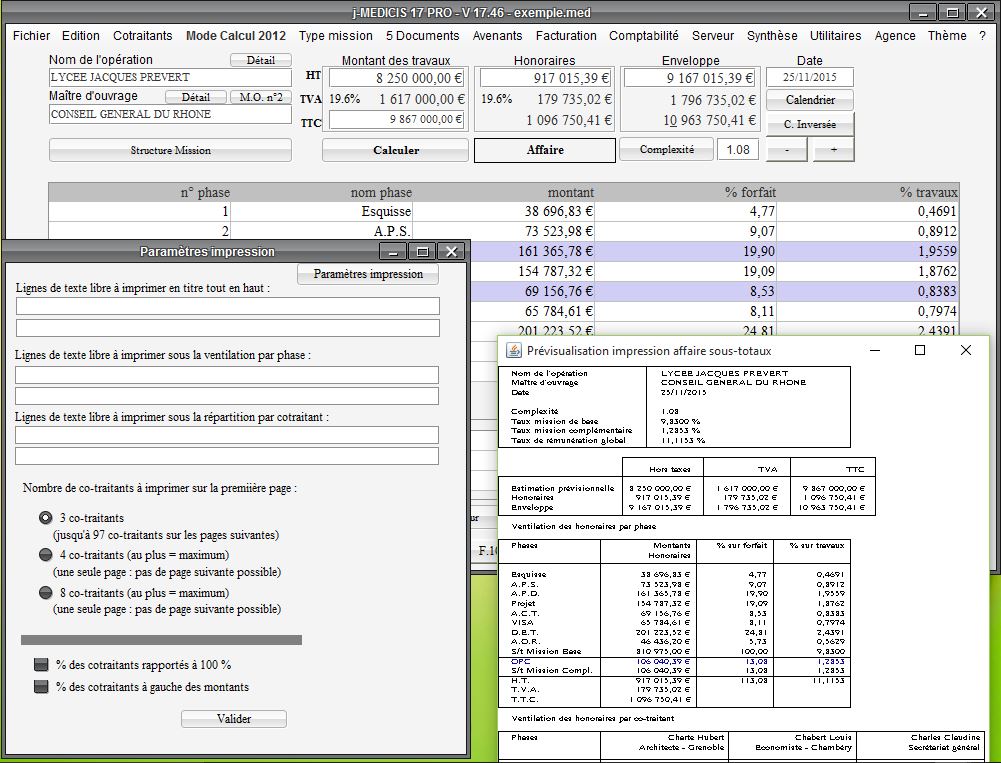Click the Calculer button
The width and height of the screenshot is (1001, 763).
(x=396, y=150)
